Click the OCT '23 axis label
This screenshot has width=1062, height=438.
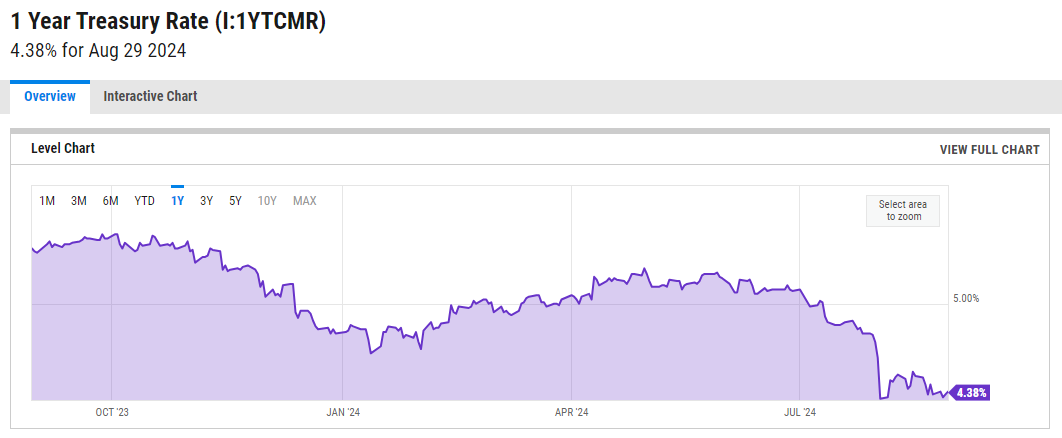pos(111,412)
